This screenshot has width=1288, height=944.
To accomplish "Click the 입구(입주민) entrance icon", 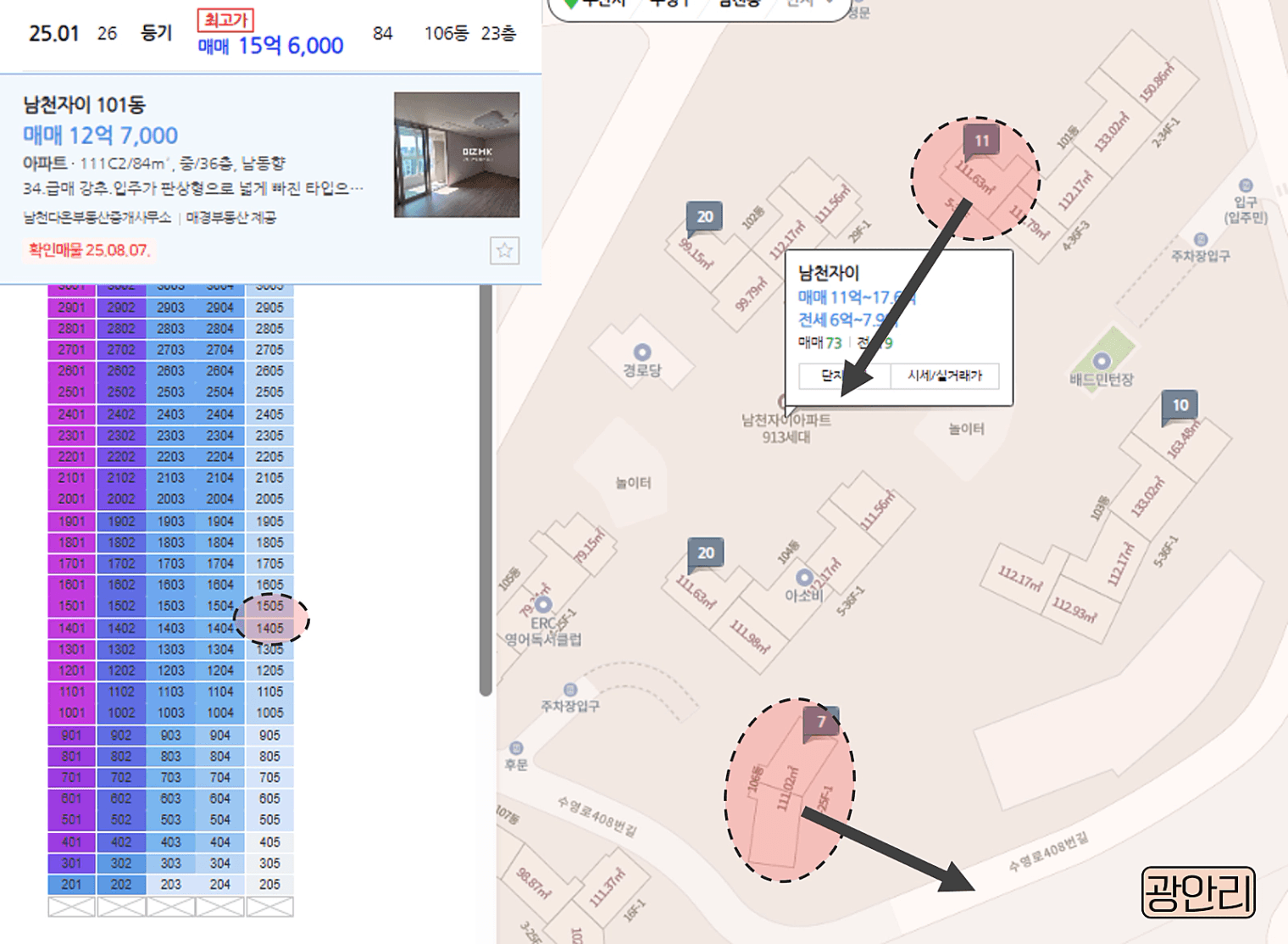I will (1246, 186).
